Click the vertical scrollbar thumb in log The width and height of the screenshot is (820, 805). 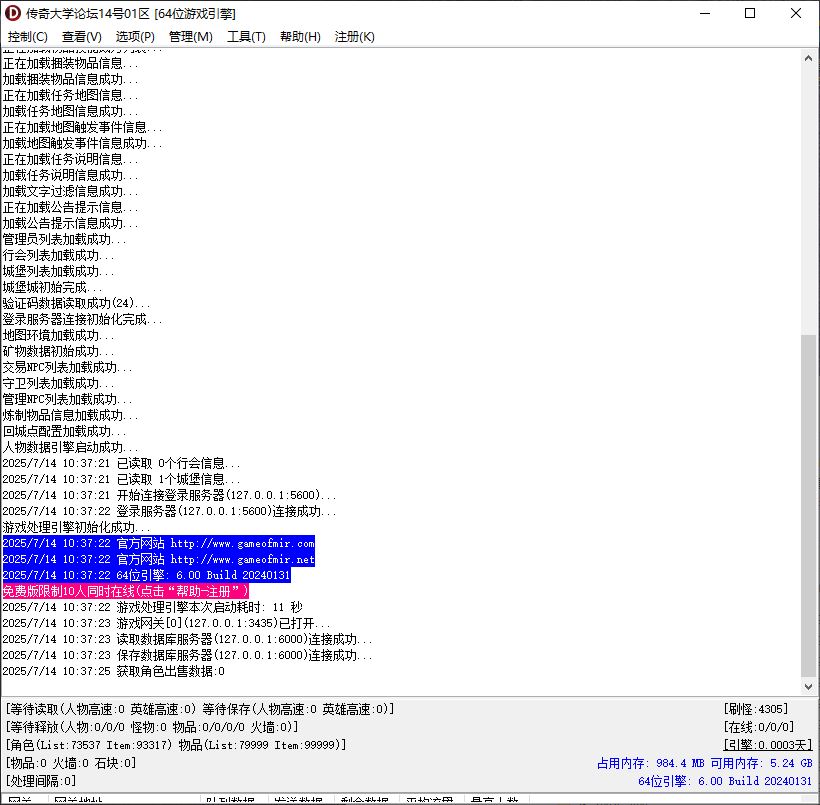[x=808, y=505]
